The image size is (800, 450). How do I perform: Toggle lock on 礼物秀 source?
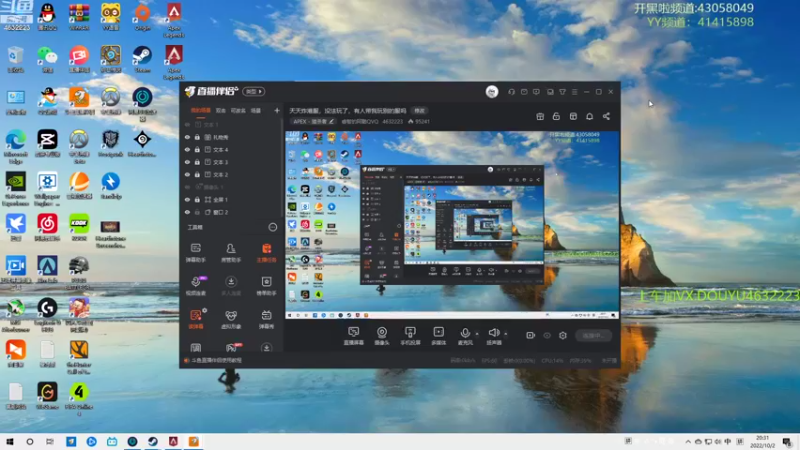(x=197, y=137)
